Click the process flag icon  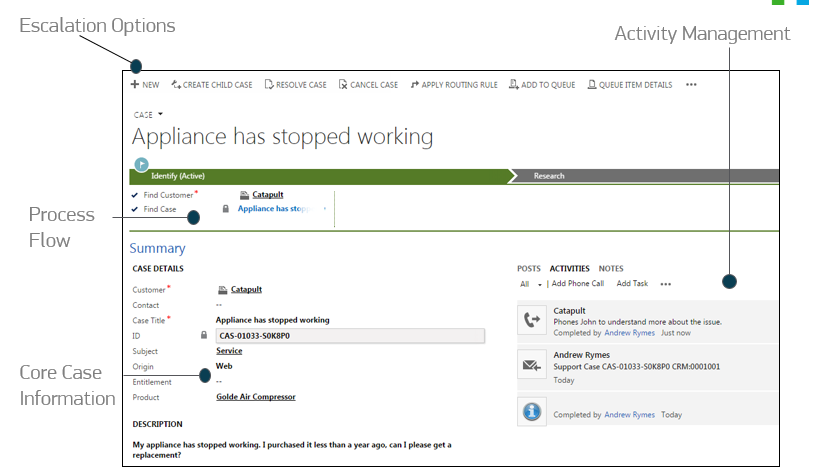[141, 165]
